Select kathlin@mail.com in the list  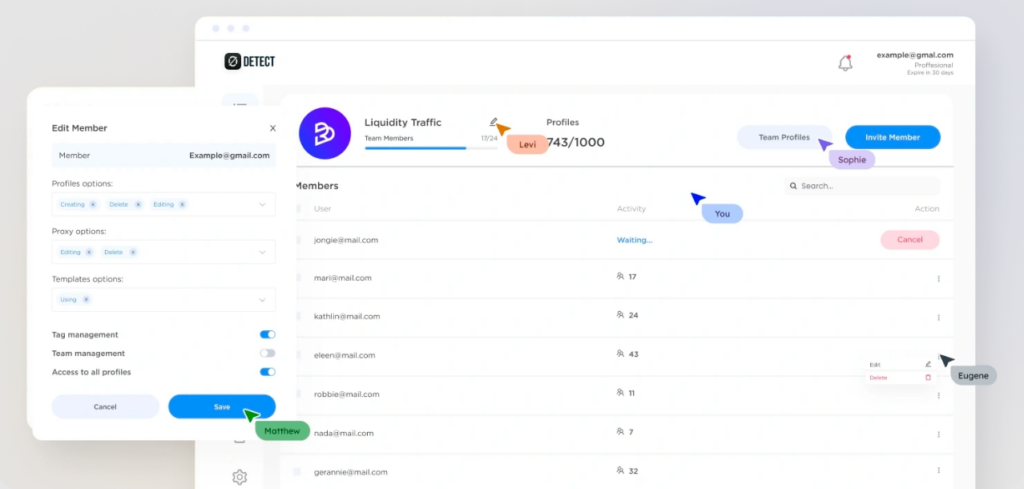pos(347,316)
